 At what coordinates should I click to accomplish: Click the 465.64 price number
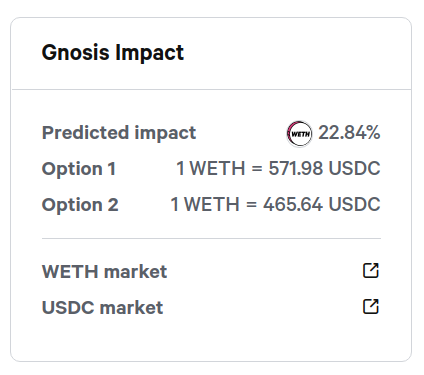[293, 204]
